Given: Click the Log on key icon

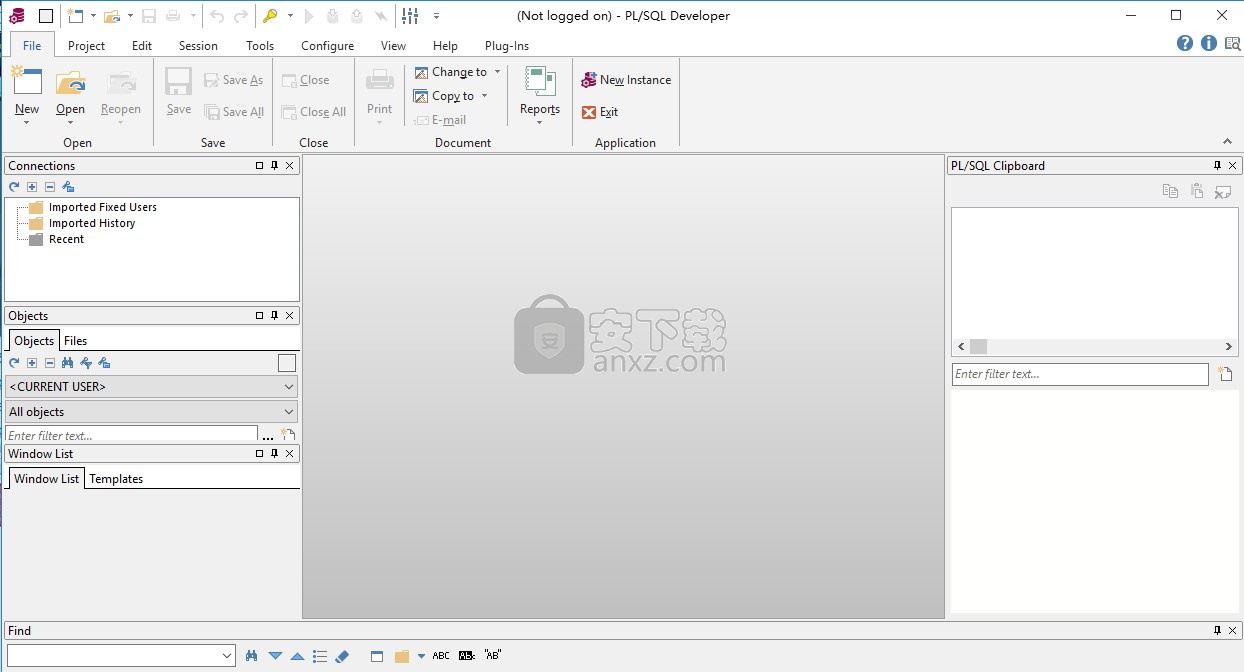Looking at the screenshot, I should tap(270, 15).
